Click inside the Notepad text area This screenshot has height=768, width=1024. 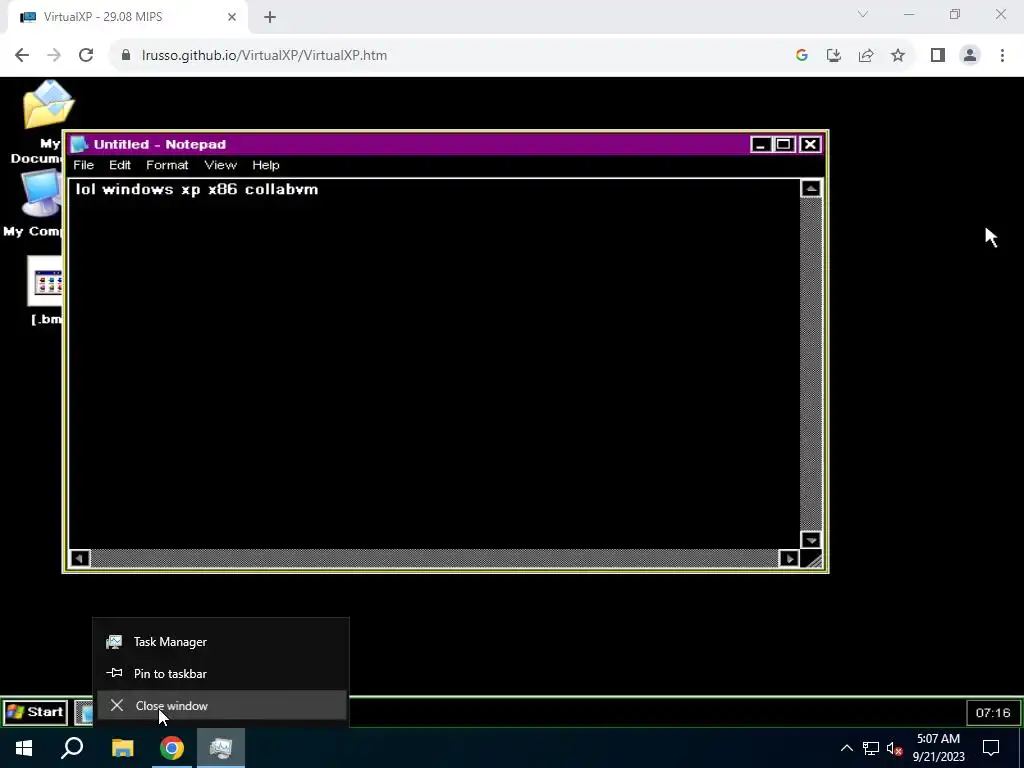coord(434,364)
